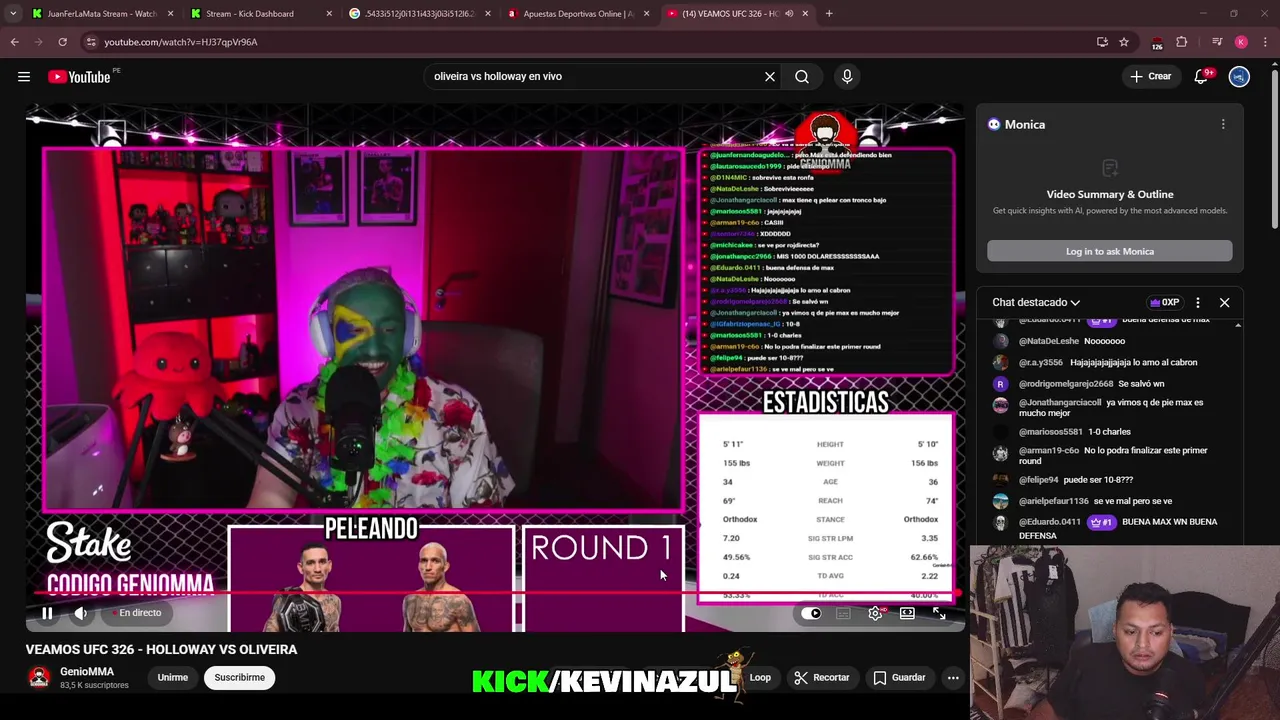Close the live chat panel
The width and height of the screenshot is (1280, 720).
click(1224, 302)
